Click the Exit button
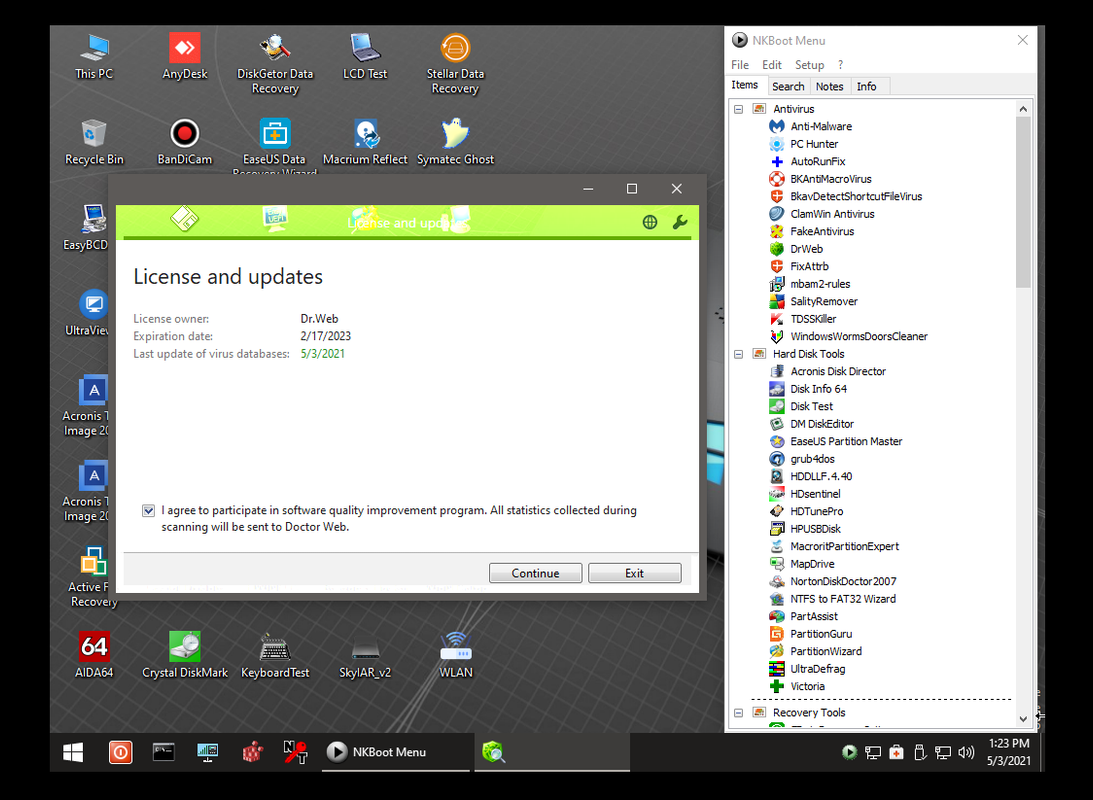The image size is (1093, 800). coord(634,573)
